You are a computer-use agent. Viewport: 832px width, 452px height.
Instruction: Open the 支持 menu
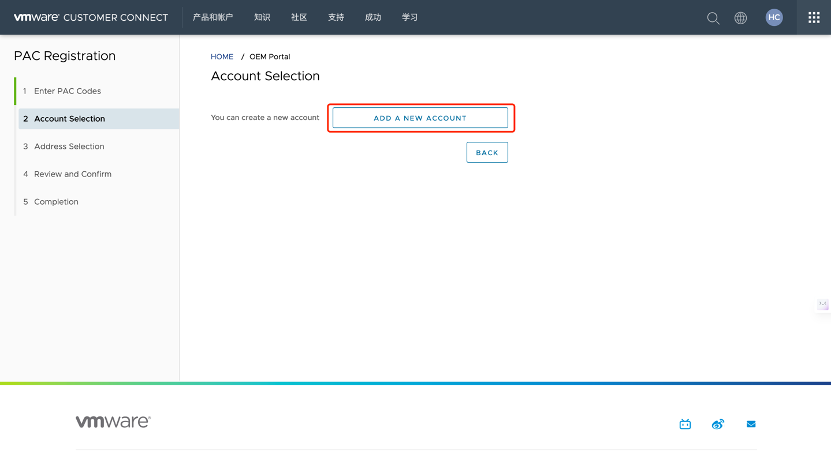point(336,18)
